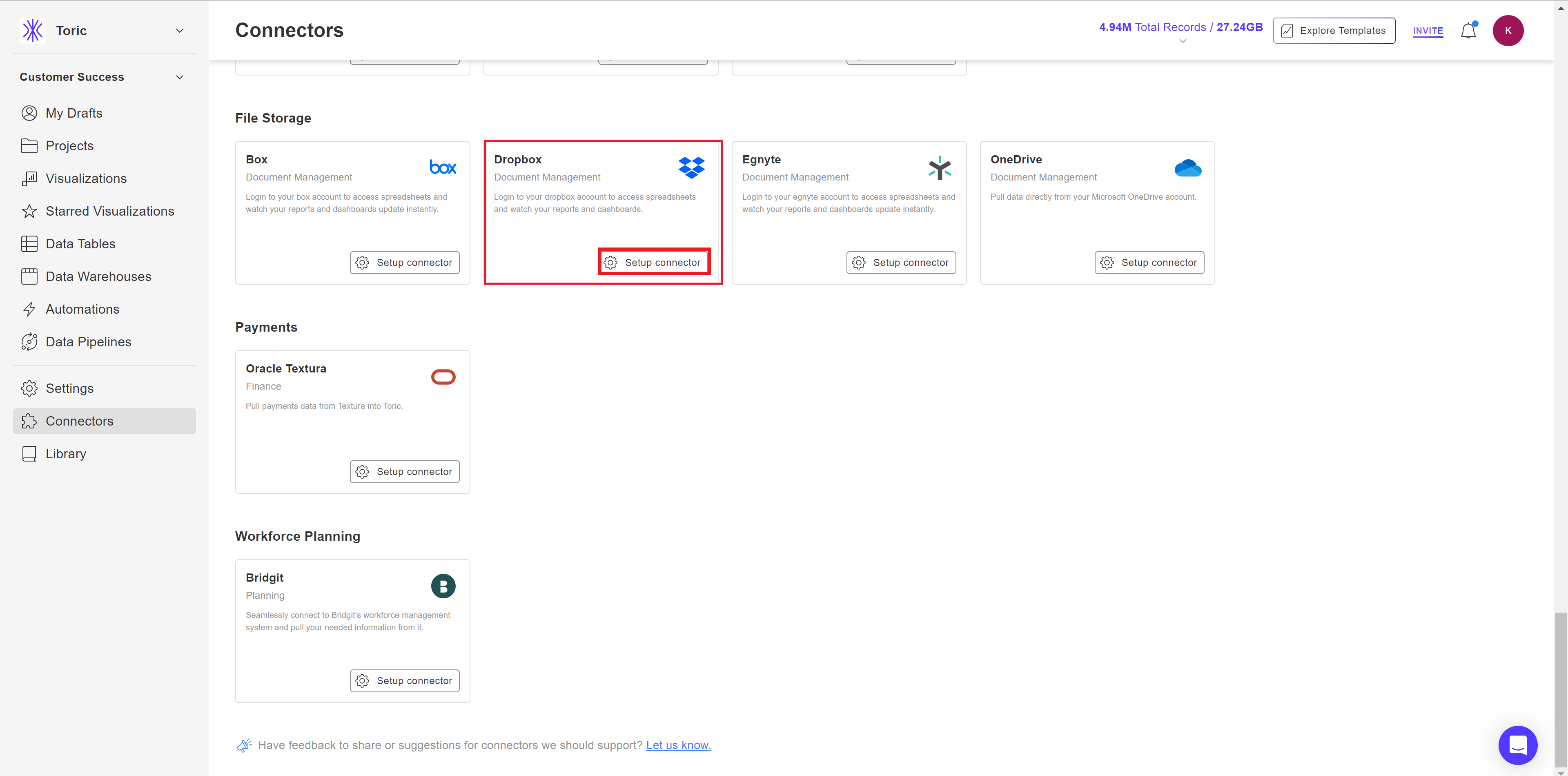Viewport: 1568px width, 776px height.
Task: Click the Connectors puzzle icon
Action: coord(29,421)
